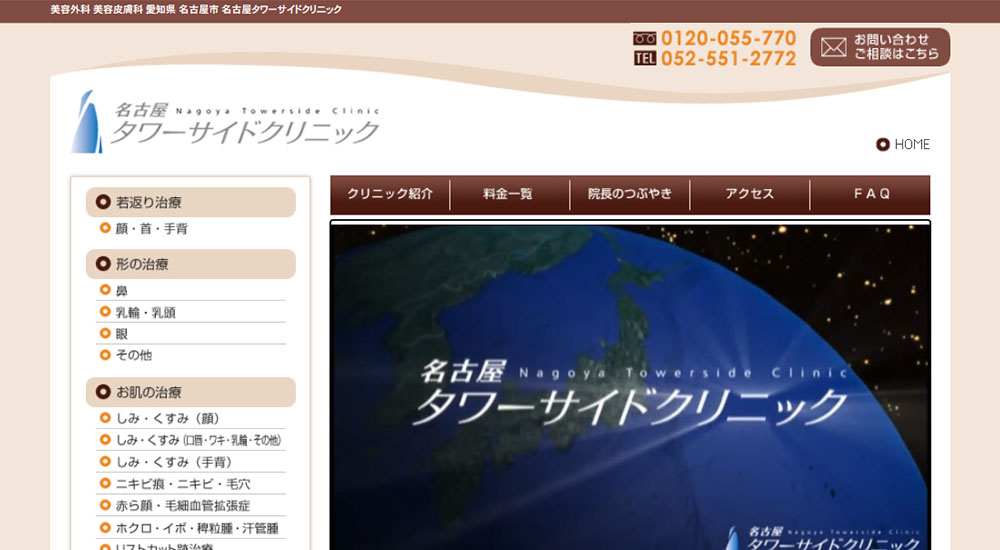The image size is (1000, 550).
Task: Select the お肌の治療 category heading
Action: (191, 392)
